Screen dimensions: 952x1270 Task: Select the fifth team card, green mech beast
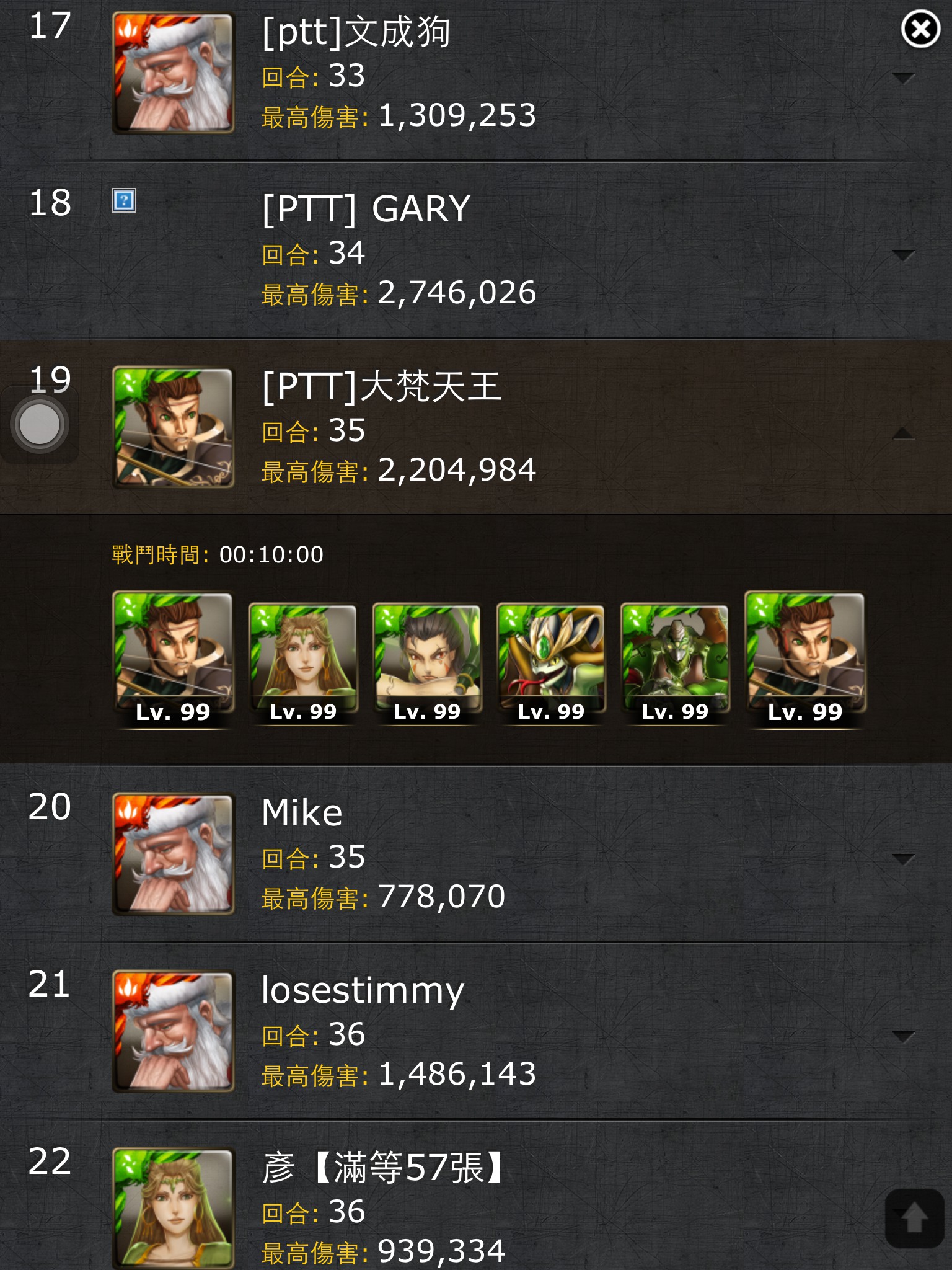pos(675,665)
